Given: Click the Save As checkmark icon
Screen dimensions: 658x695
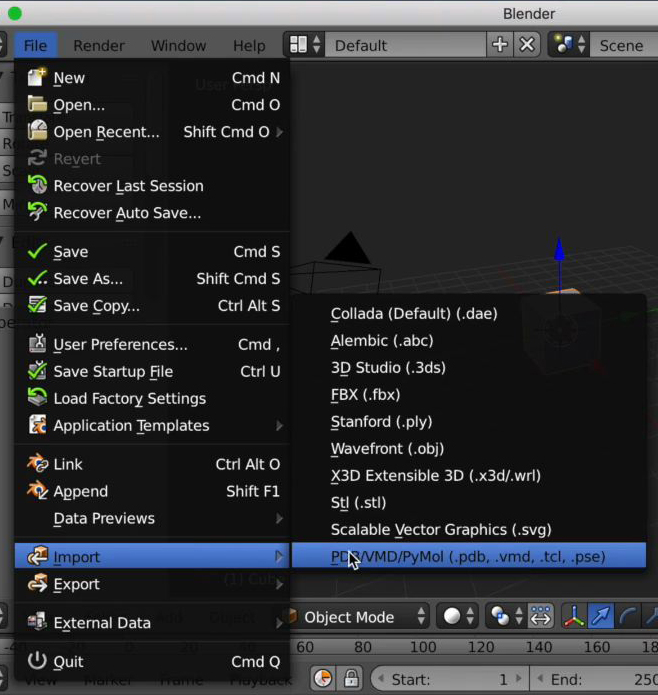Looking at the screenshot, I should (x=37, y=278).
